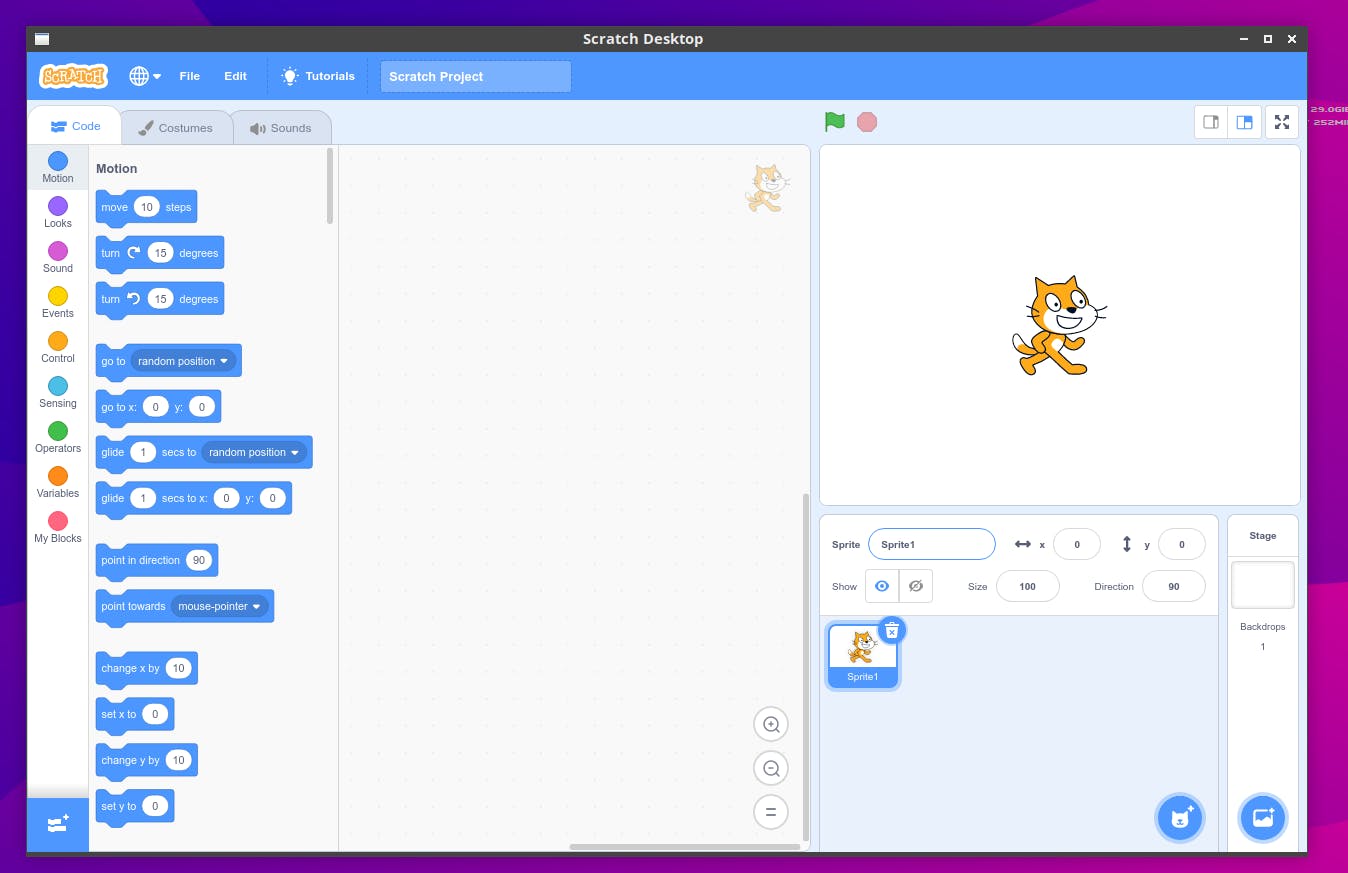Click the set y to 0 block
Viewport: 1348px width, 873px height.
[135, 807]
